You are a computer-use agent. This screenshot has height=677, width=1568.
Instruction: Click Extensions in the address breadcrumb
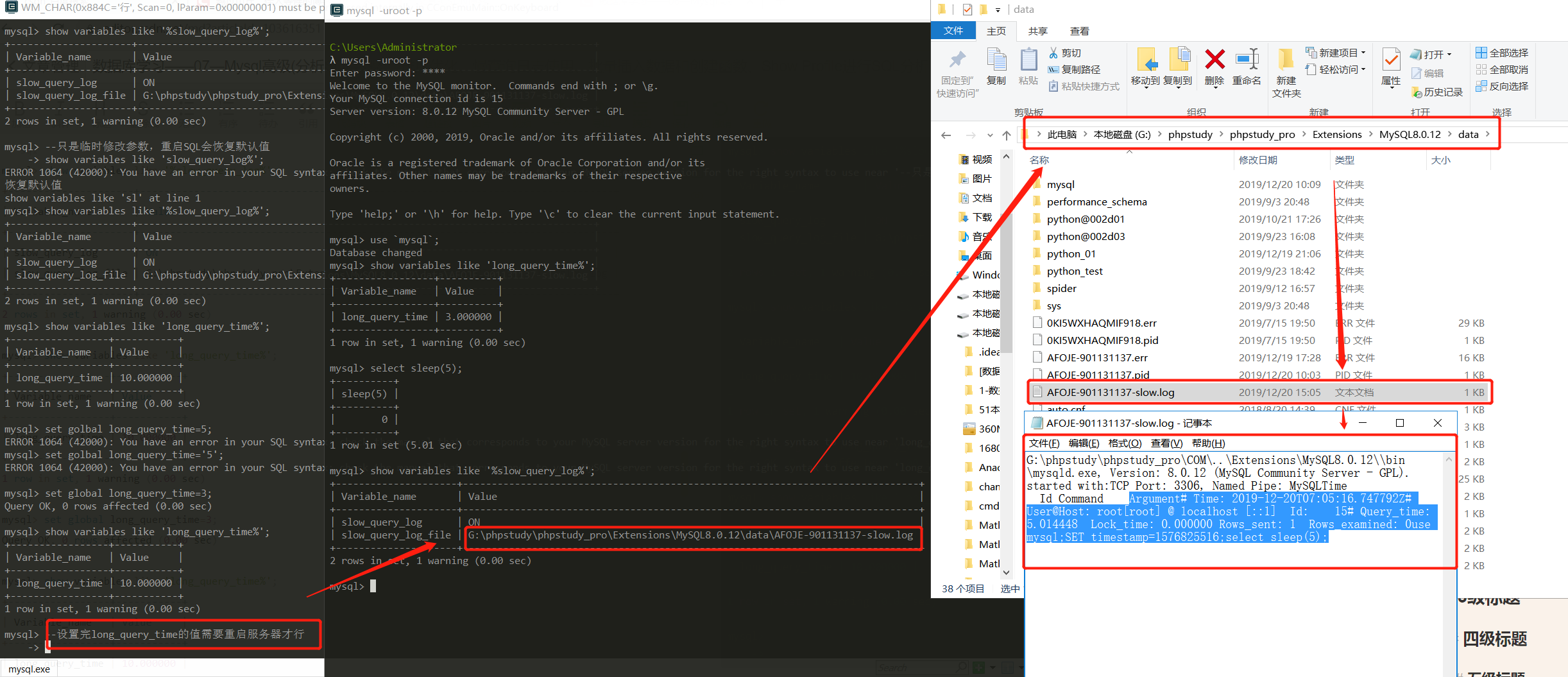pyautogui.click(x=1337, y=134)
